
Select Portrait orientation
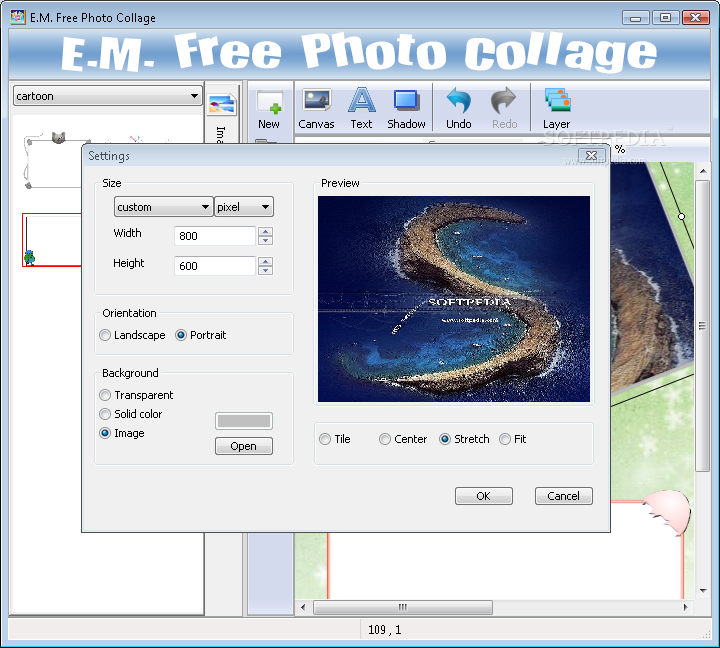(201, 335)
